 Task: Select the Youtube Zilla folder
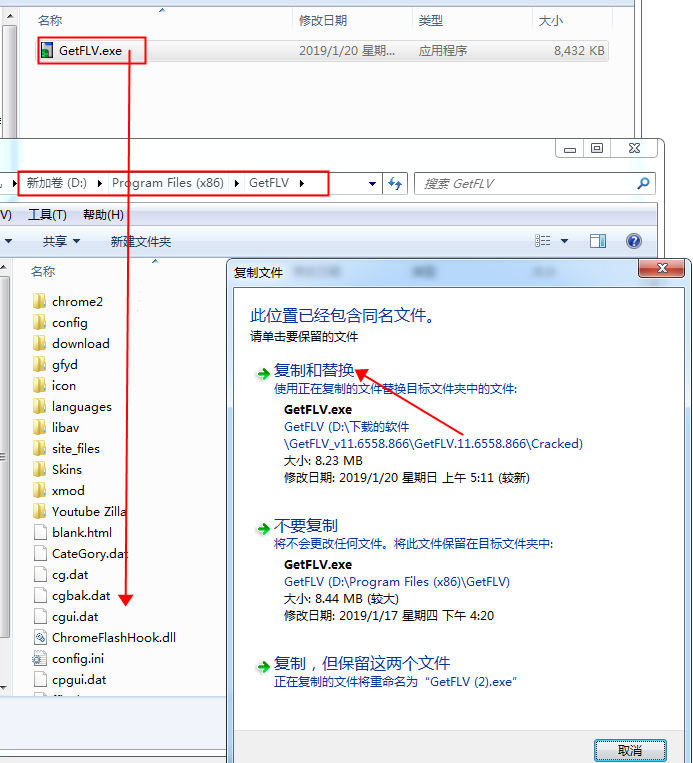pyautogui.click(x=79, y=511)
